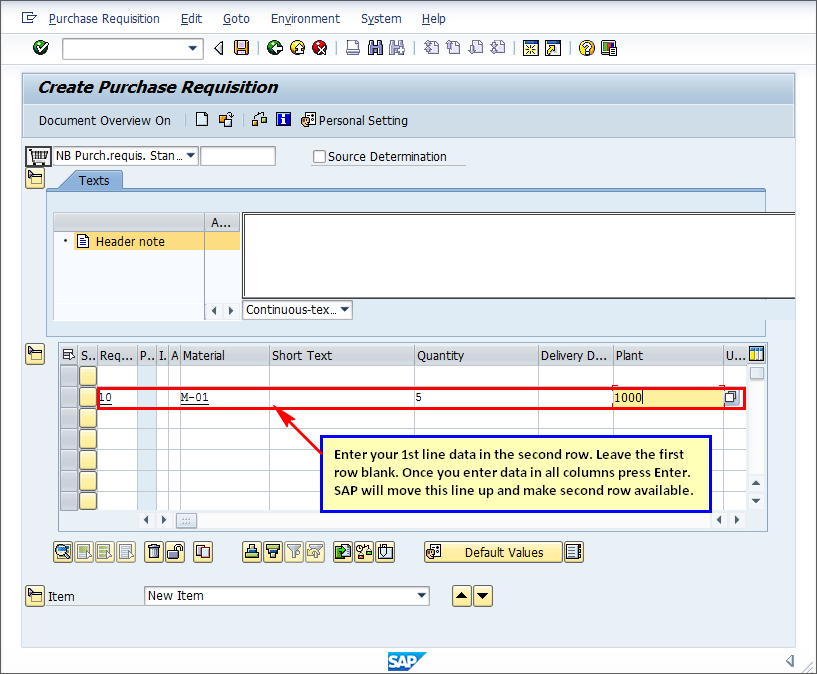Select the first row selector in item grid
The width and height of the screenshot is (817, 674).
[x=69, y=375]
